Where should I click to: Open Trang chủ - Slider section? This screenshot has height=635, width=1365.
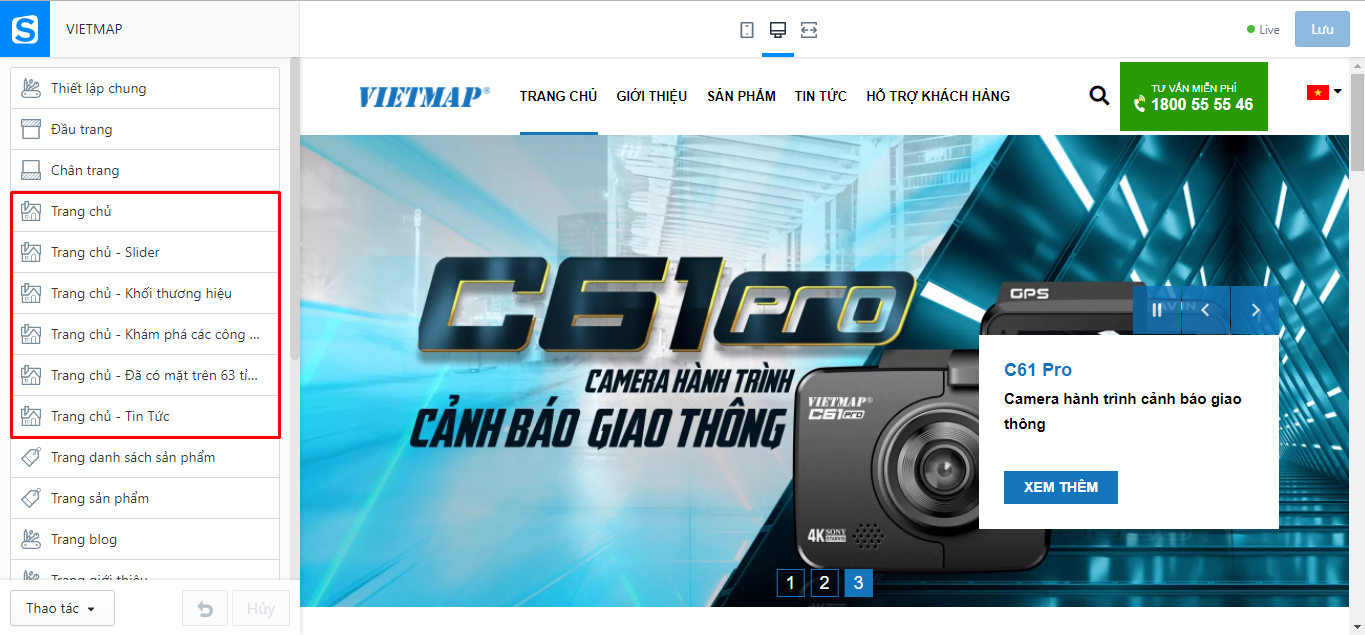coord(145,252)
